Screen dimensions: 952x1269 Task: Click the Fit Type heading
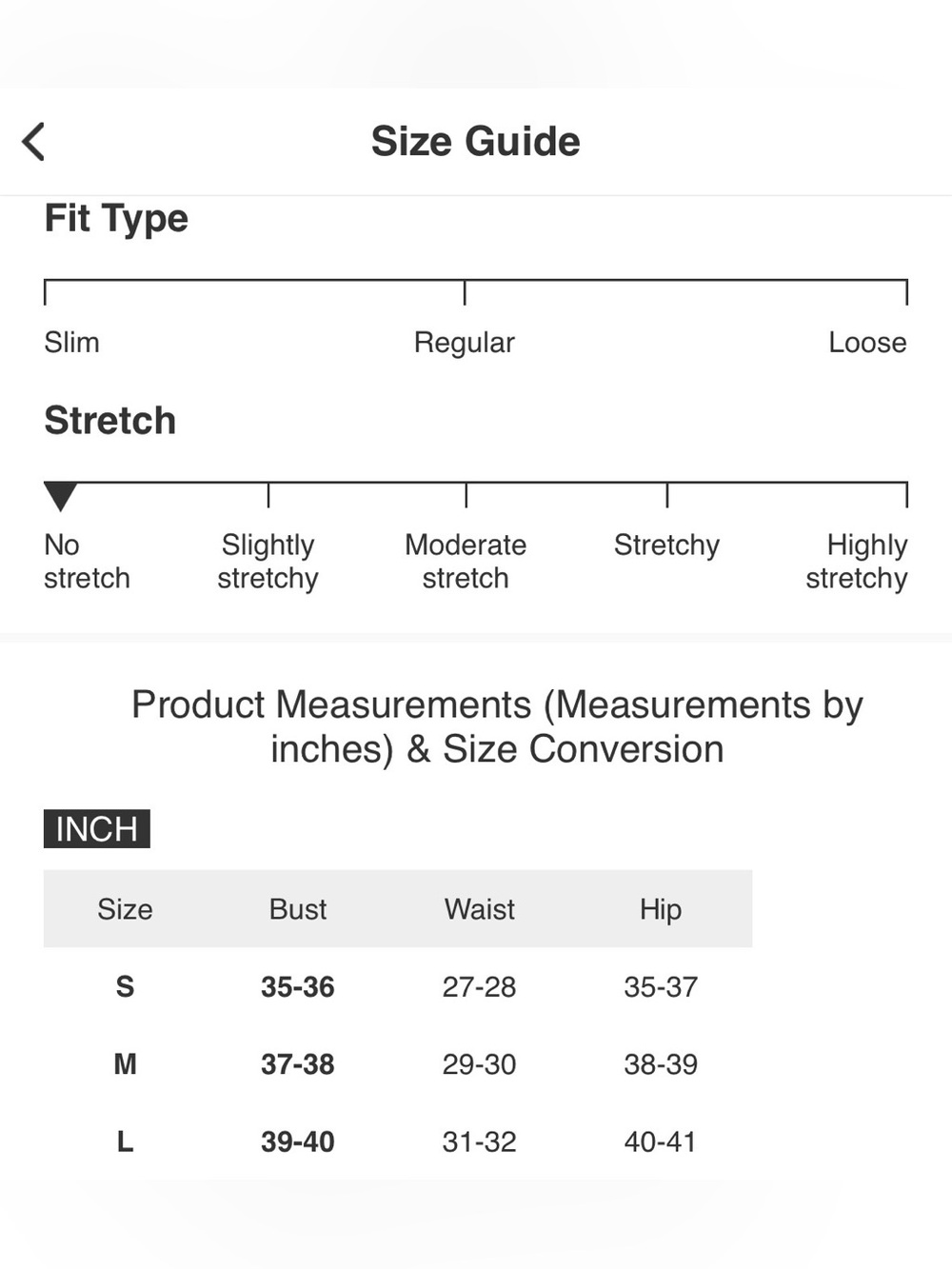click(x=116, y=219)
